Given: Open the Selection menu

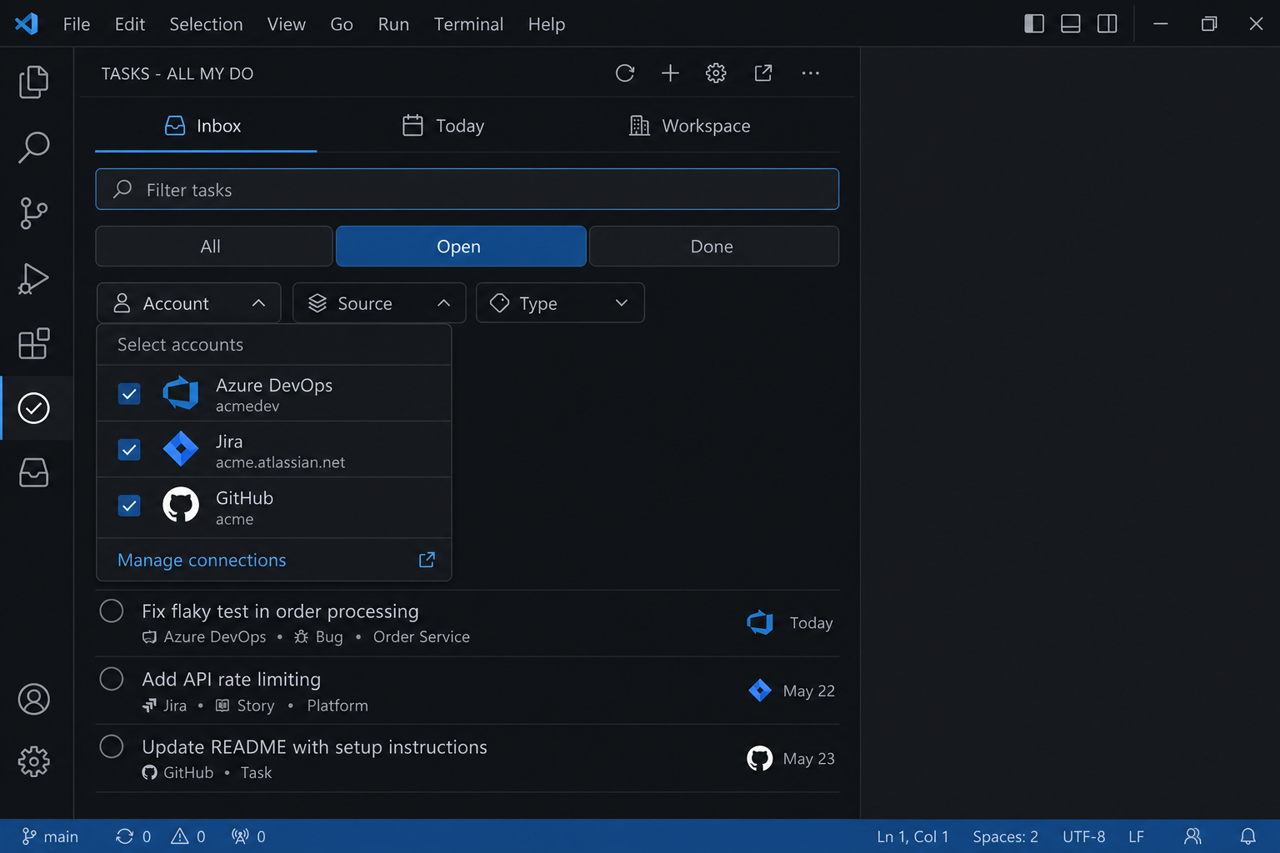Looking at the screenshot, I should pos(206,24).
